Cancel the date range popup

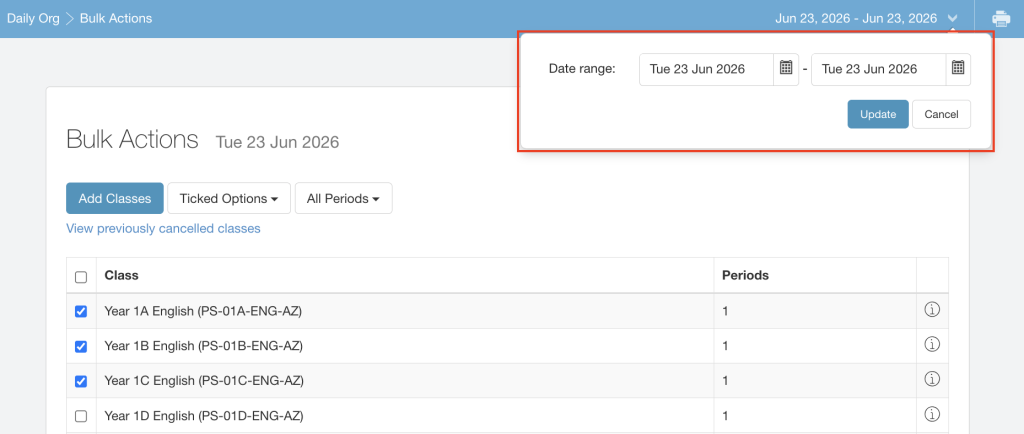pos(941,114)
